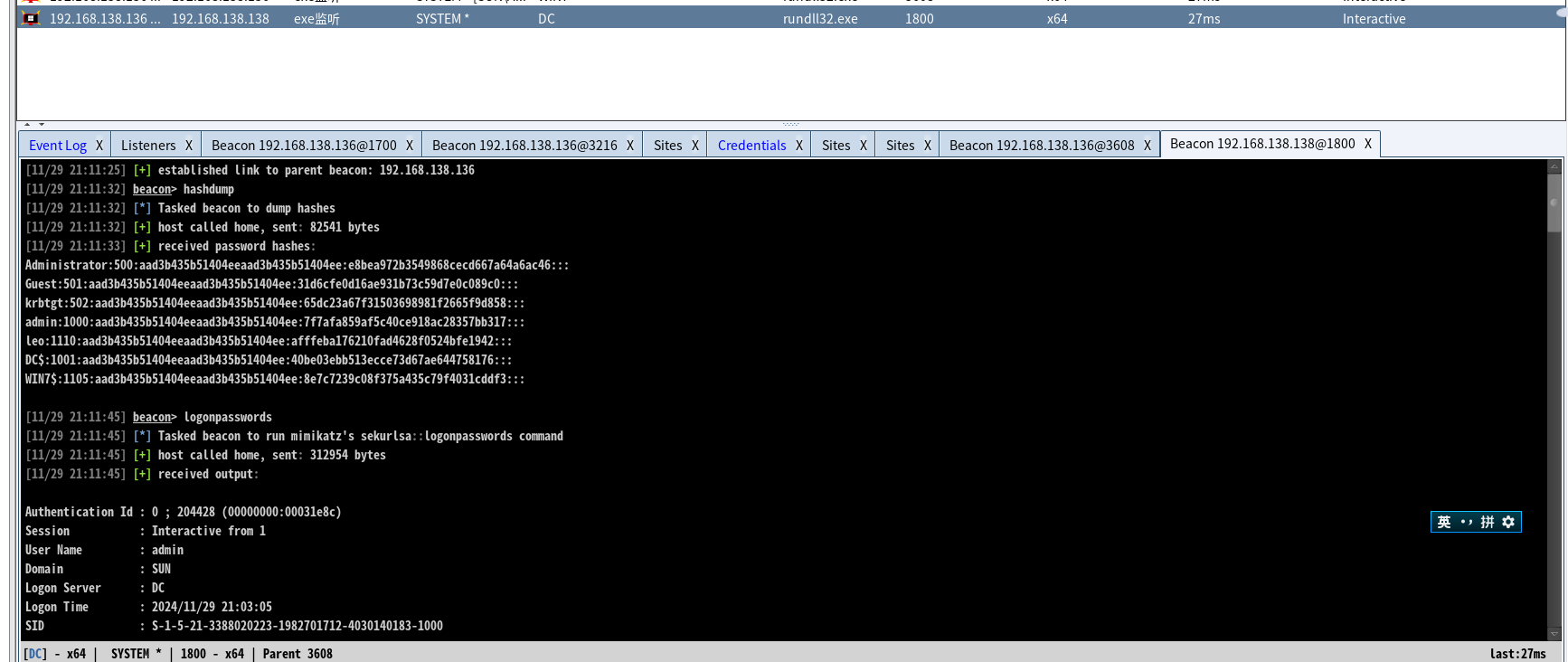Screen dimensions: 1568x662
Task: Click the beacon computer icon in the selected session row
Action: (x=31, y=17)
